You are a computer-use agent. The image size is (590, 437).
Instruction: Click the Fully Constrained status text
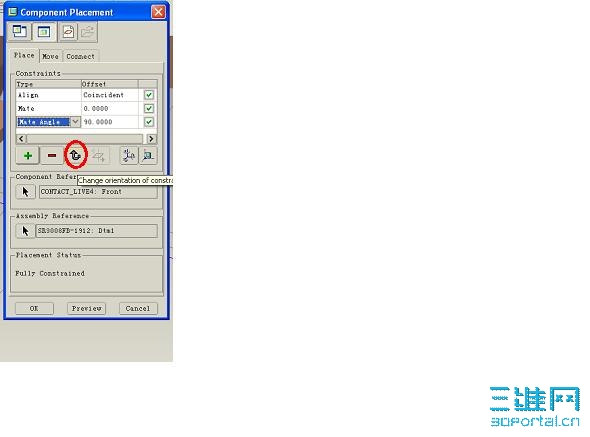click(x=50, y=273)
